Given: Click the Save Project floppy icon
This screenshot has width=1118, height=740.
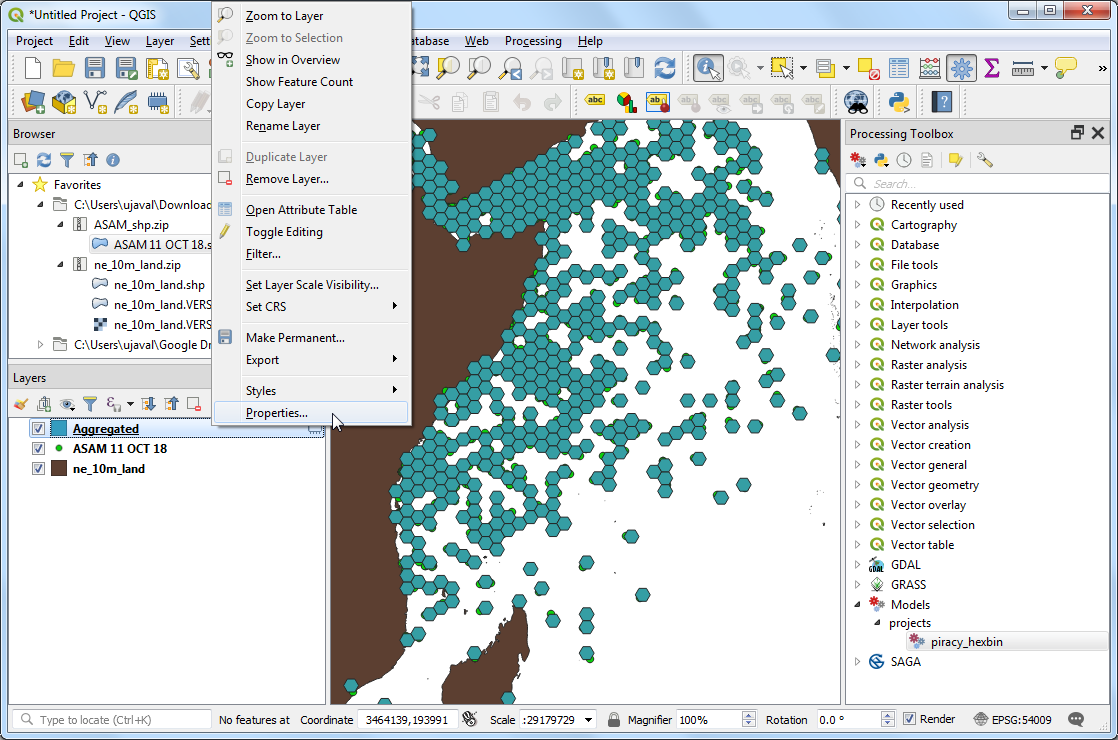Looking at the screenshot, I should click(x=95, y=68).
